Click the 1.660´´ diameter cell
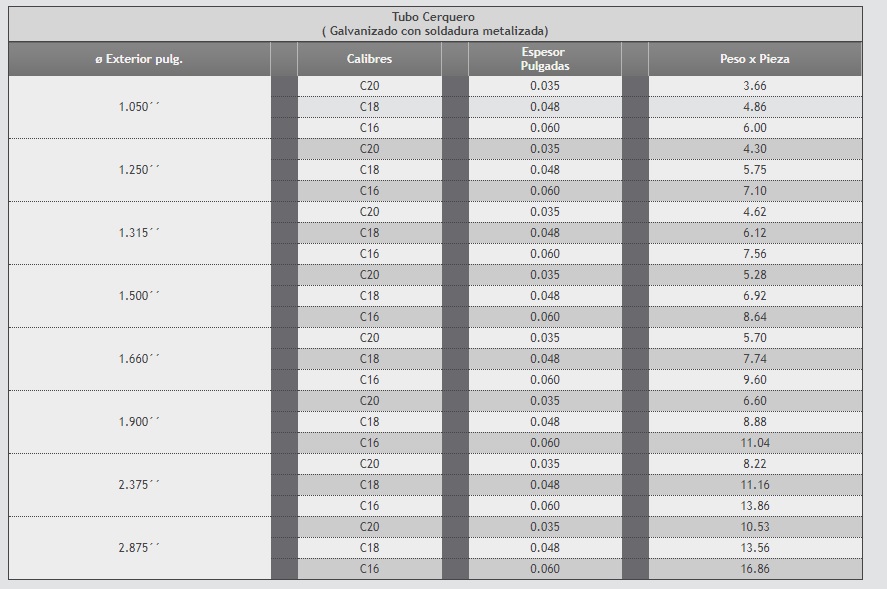Viewport: 887px width, 589px height. coord(139,359)
